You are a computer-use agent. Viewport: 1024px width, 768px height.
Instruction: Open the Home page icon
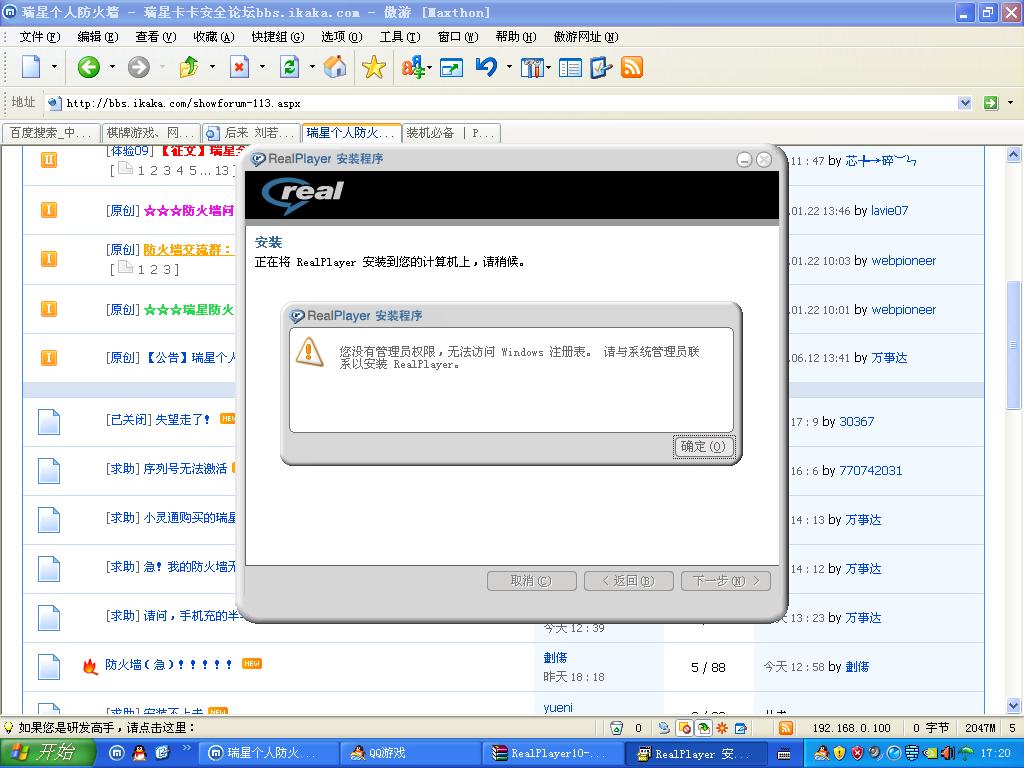tap(335, 67)
